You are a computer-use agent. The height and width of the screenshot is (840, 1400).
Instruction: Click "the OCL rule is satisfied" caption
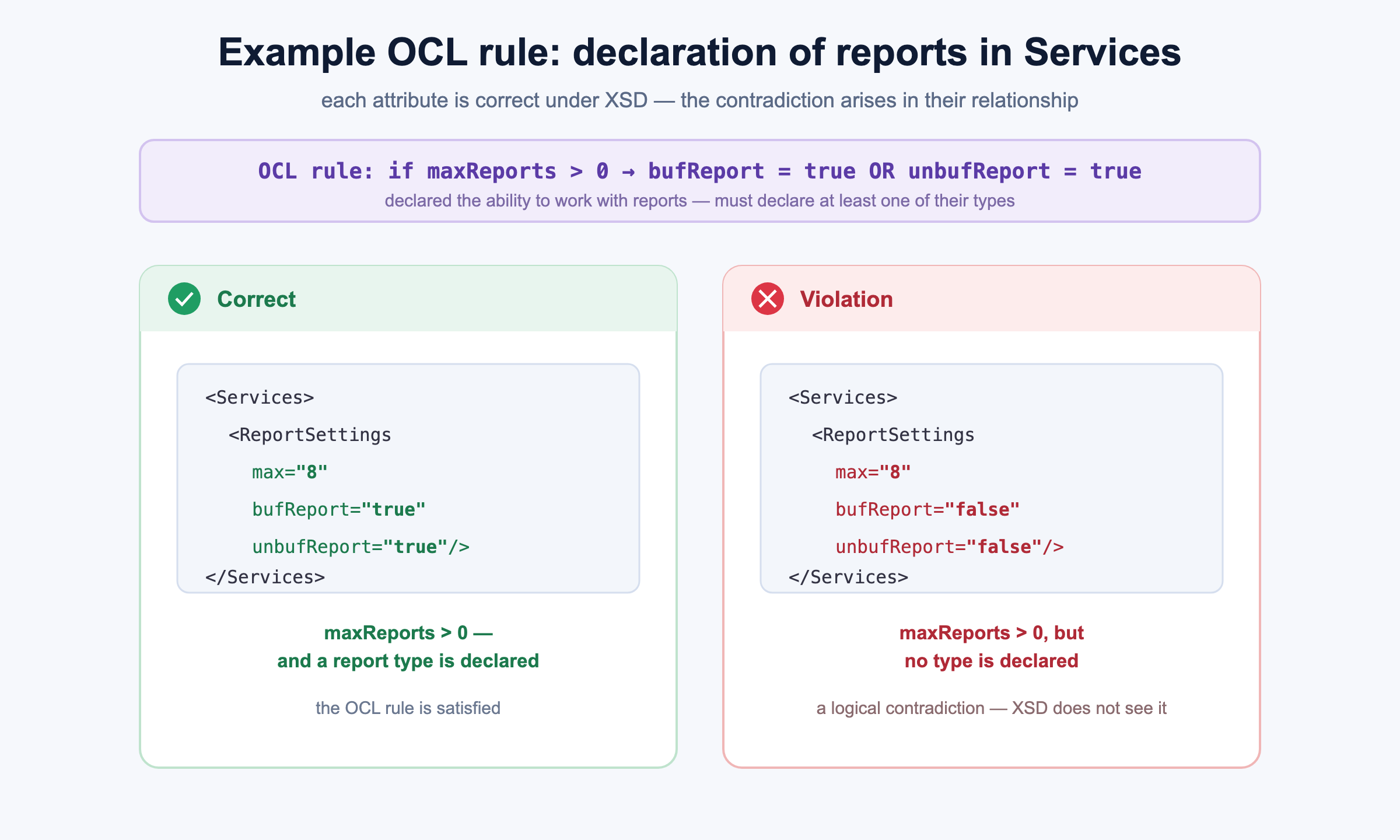tap(408, 708)
